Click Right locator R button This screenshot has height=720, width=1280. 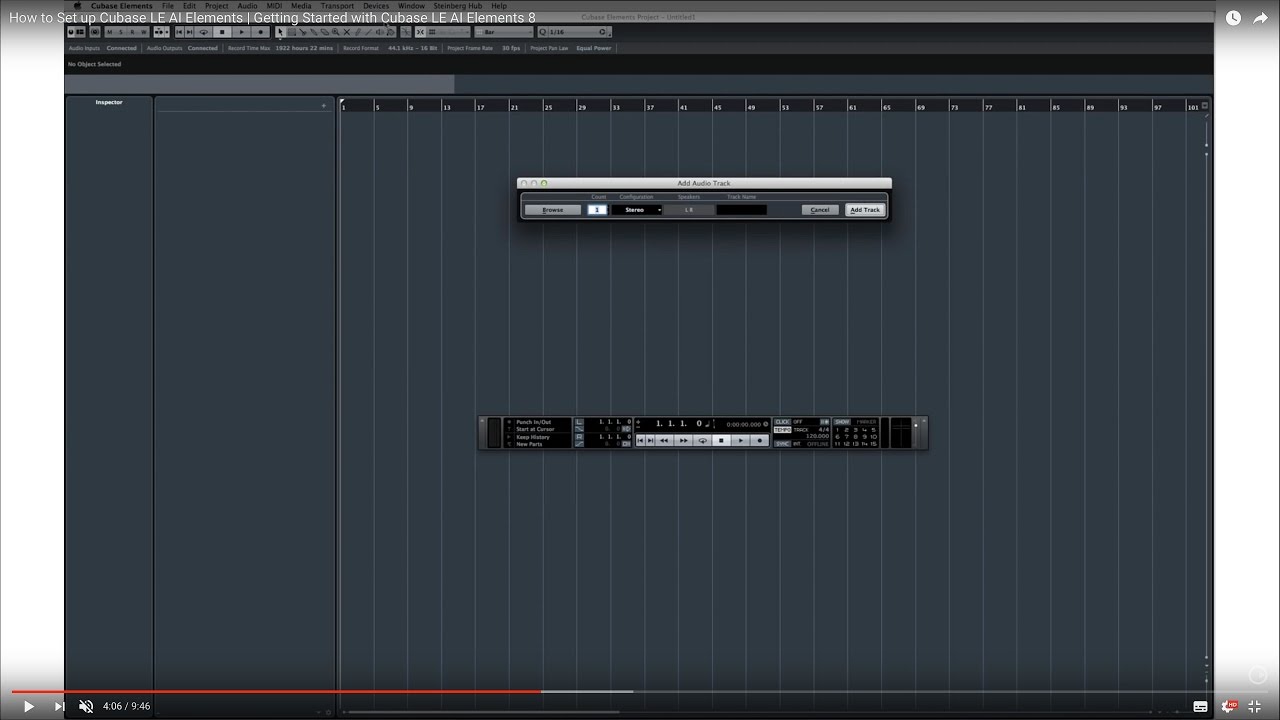point(579,437)
